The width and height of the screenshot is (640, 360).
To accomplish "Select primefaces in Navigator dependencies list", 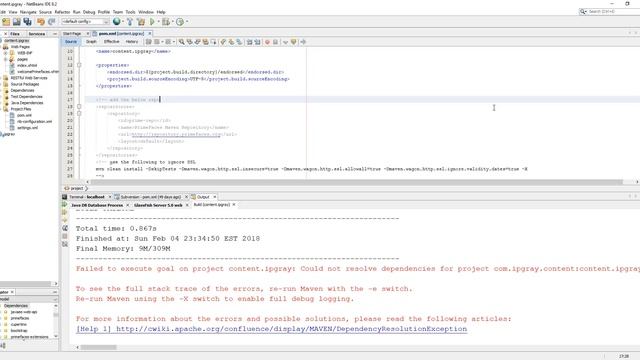I will (x=20, y=318).
